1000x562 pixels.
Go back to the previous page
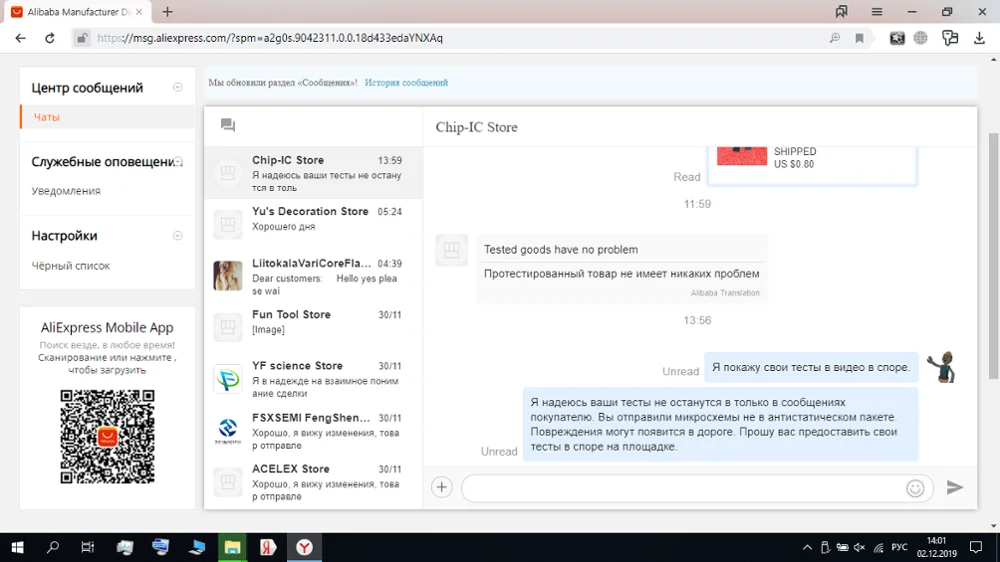tap(20, 38)
